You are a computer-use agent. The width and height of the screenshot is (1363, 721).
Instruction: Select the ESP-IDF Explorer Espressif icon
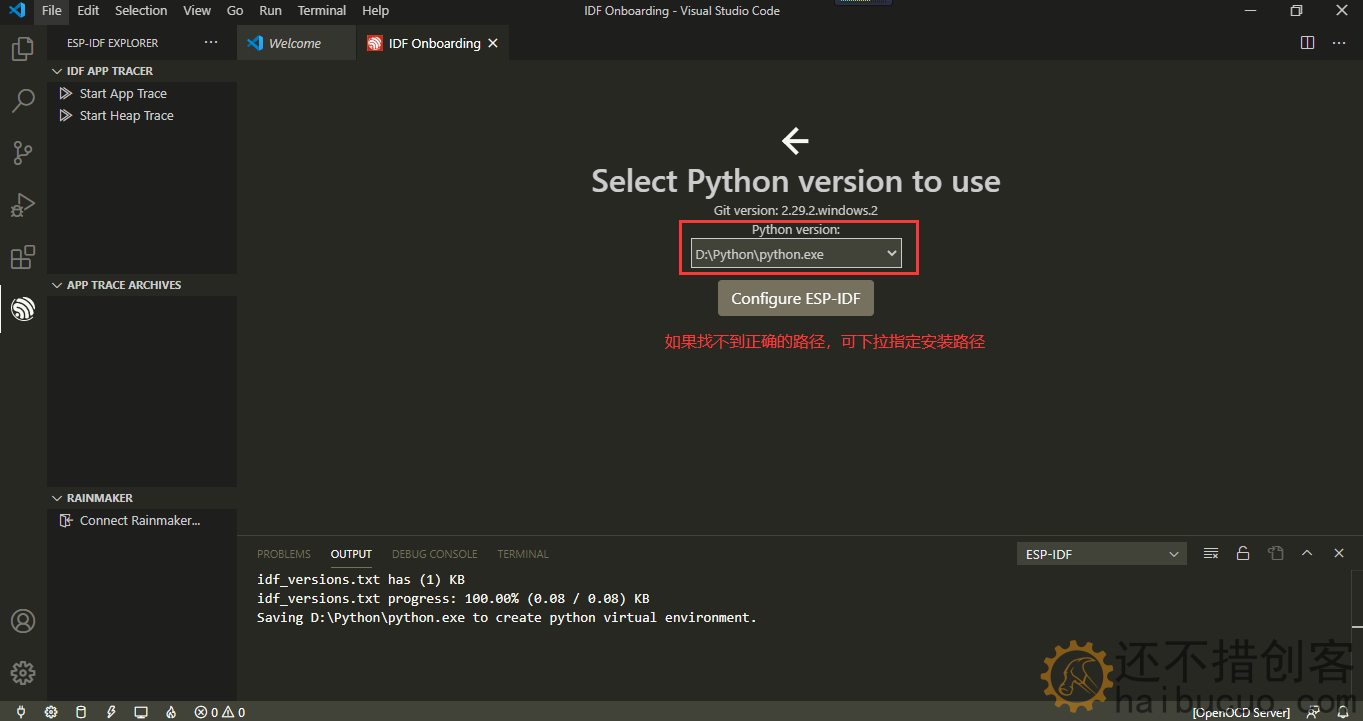click(x=23, y=309)
